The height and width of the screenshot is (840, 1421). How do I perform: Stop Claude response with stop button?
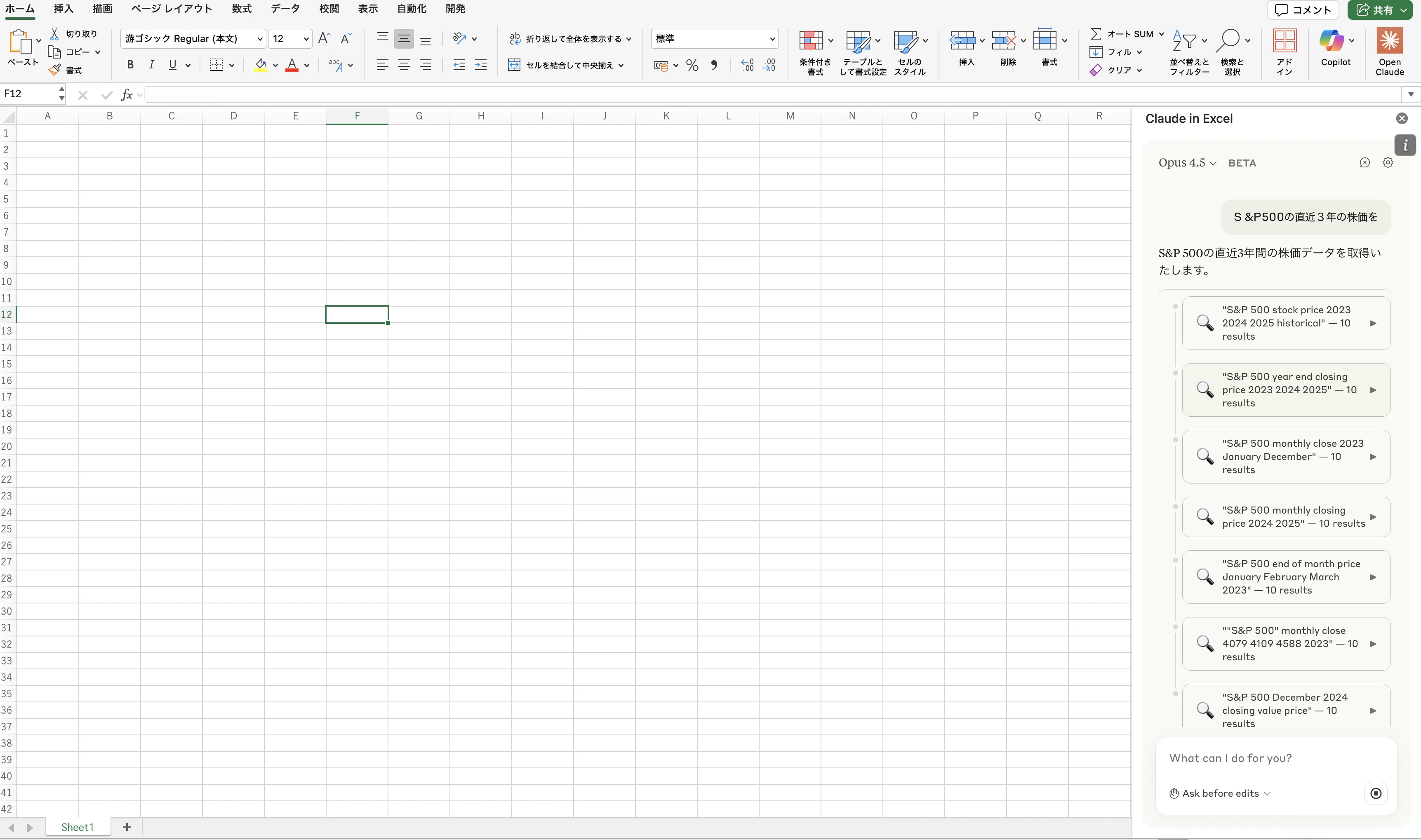pos(1376,793)
